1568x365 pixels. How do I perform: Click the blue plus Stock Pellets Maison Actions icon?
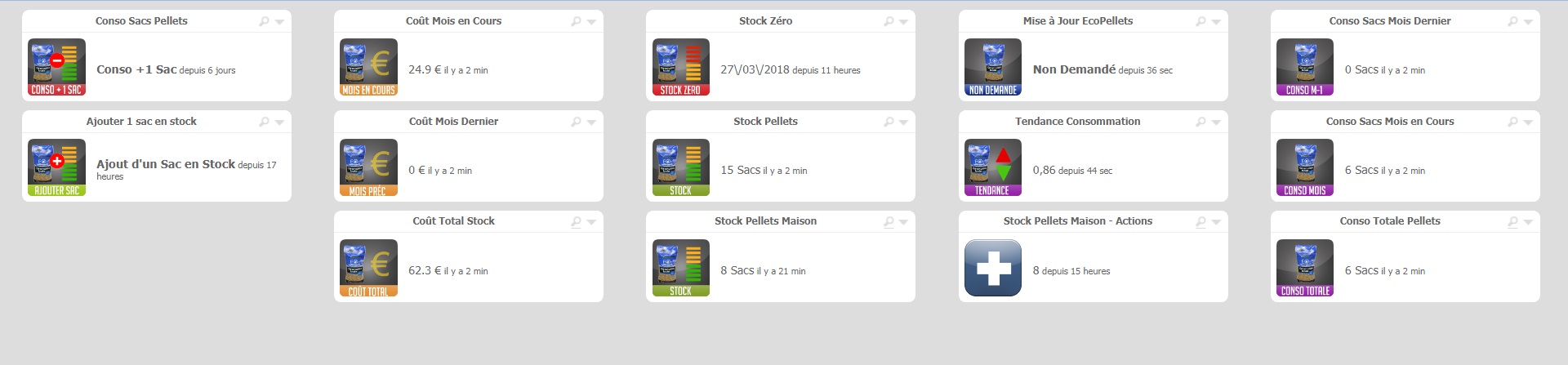(x=993, y=268)
